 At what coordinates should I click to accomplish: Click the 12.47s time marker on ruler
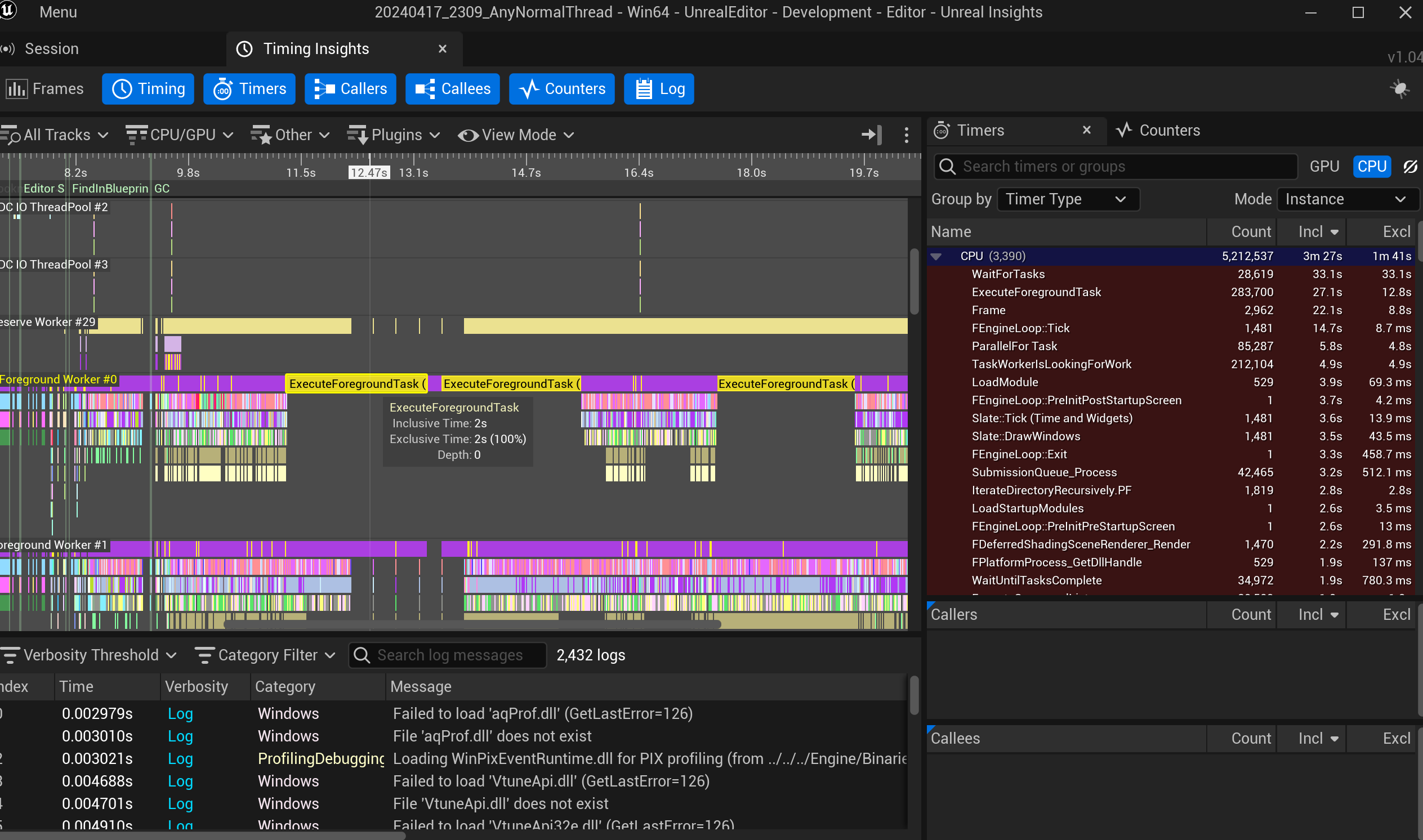[x=369, y=173]
